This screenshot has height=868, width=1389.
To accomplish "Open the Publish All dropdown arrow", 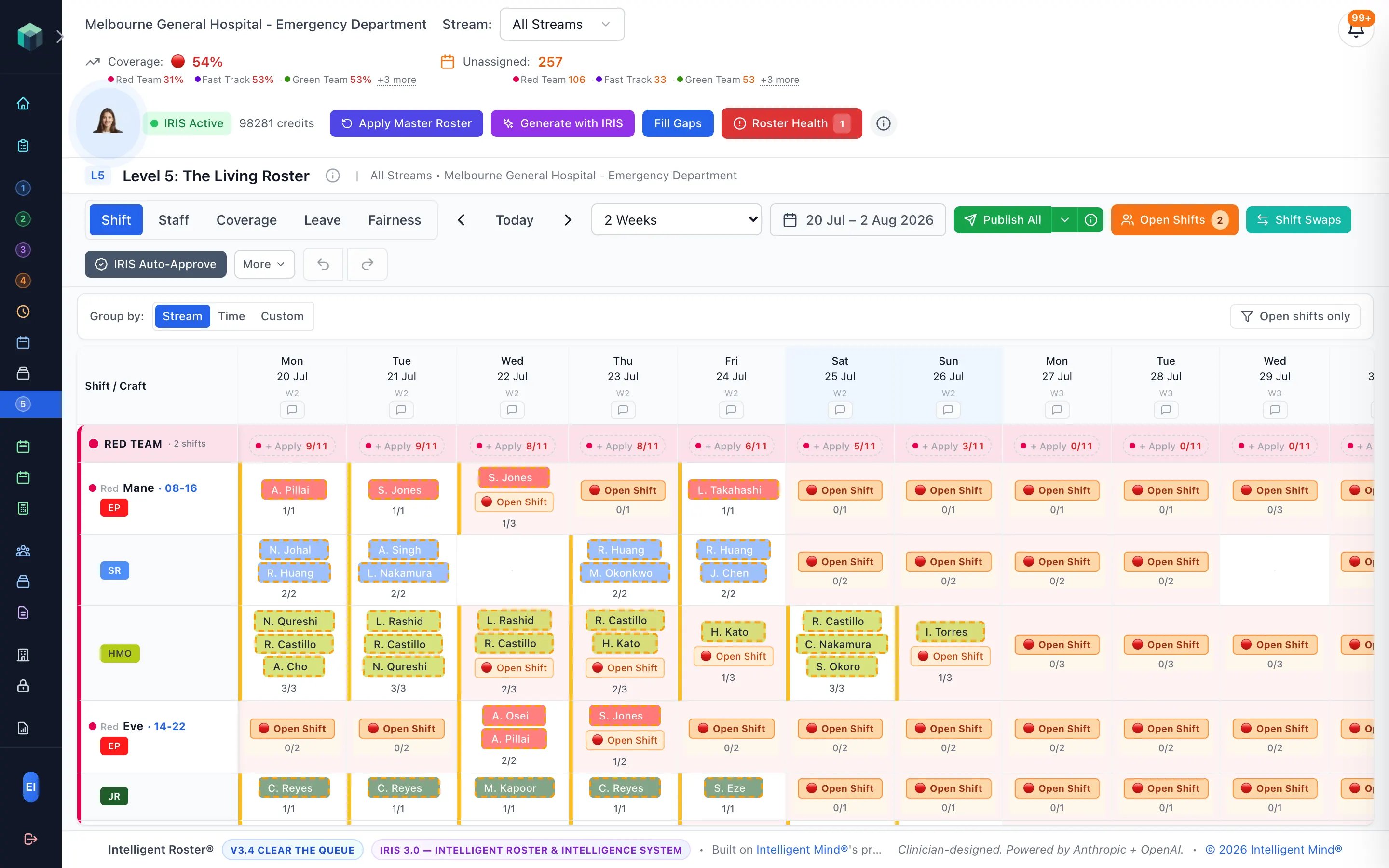I will 1064,220.
